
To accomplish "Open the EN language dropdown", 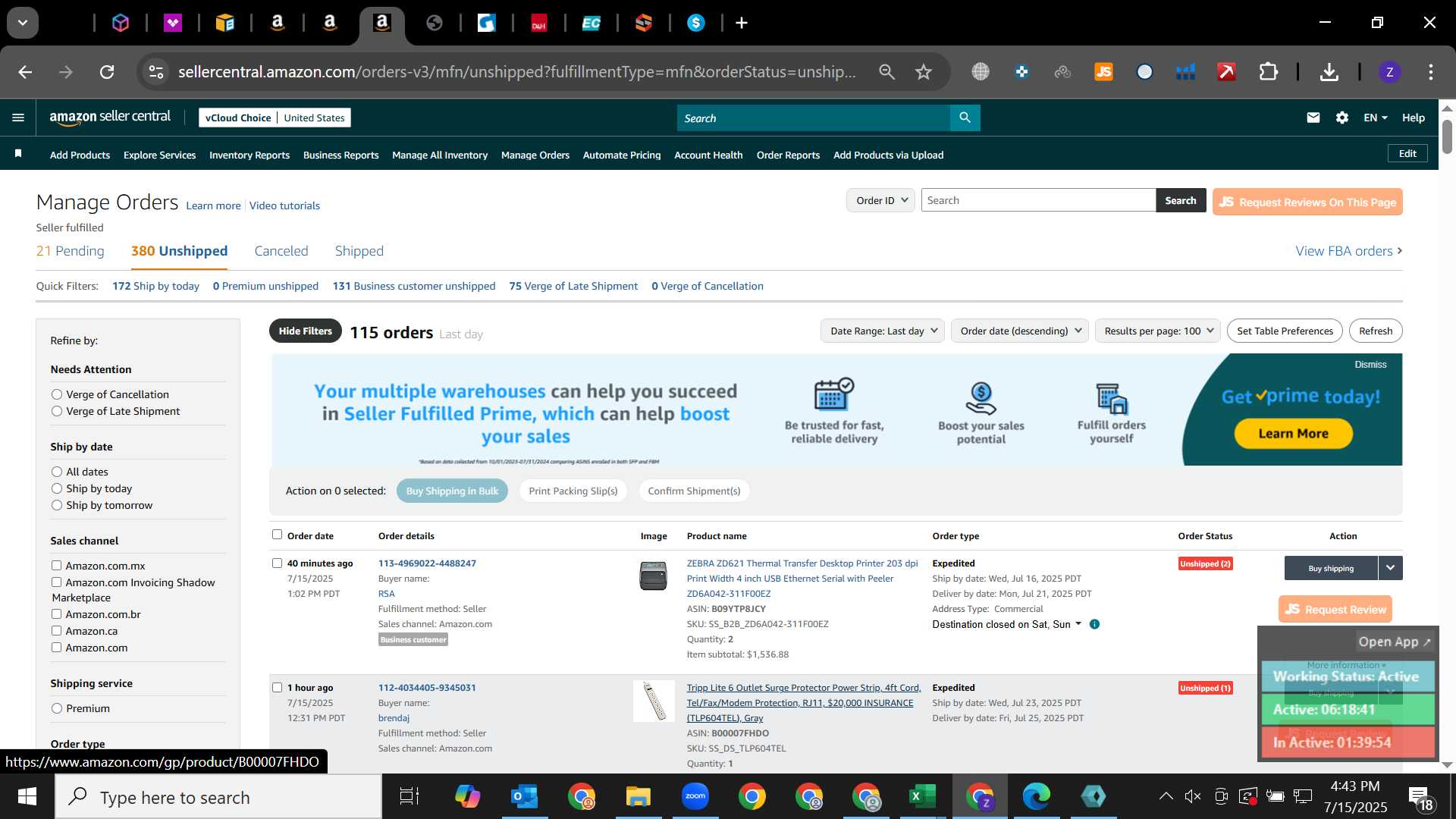I will tap(1375, 118).
